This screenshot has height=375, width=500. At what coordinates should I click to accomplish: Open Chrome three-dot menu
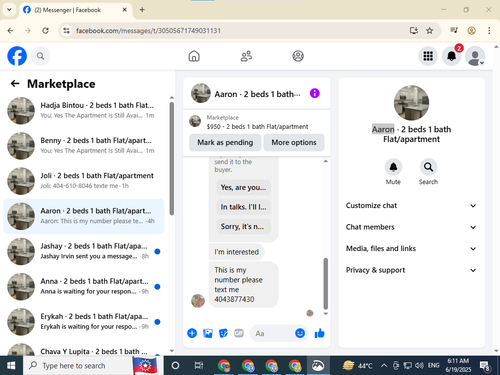(489, 31)
